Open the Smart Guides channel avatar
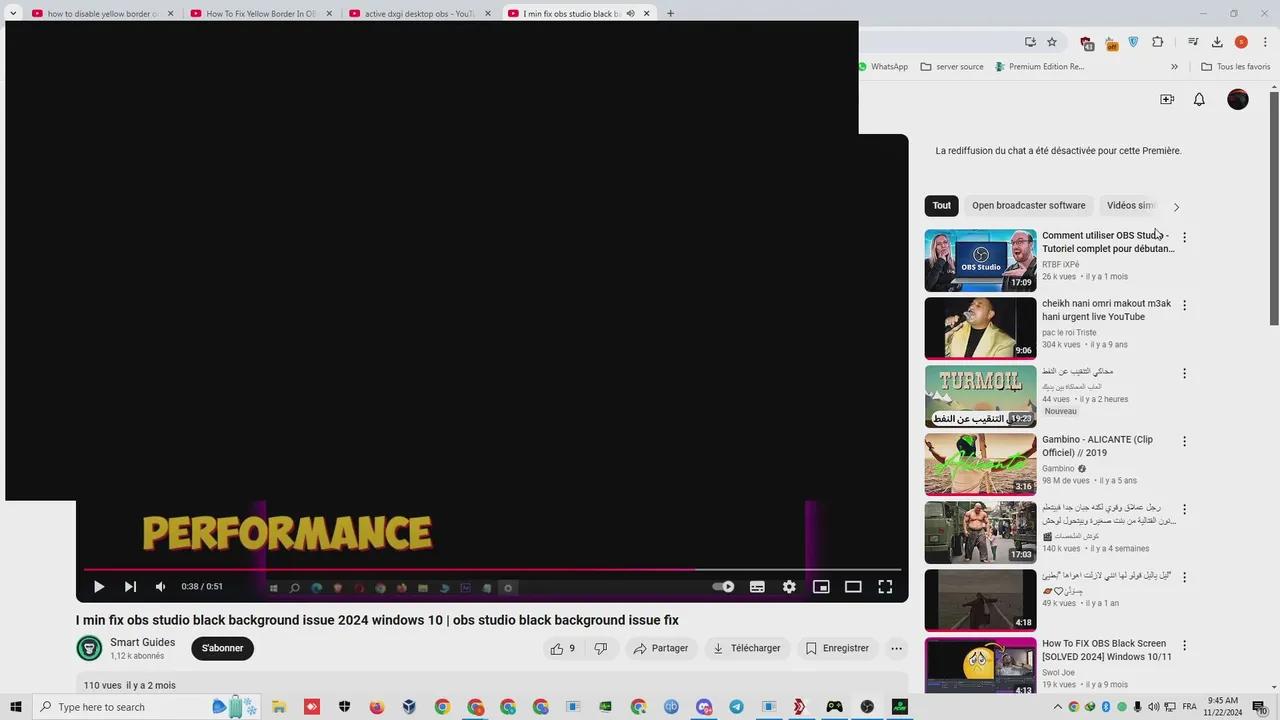 click(x=89, y=648)
